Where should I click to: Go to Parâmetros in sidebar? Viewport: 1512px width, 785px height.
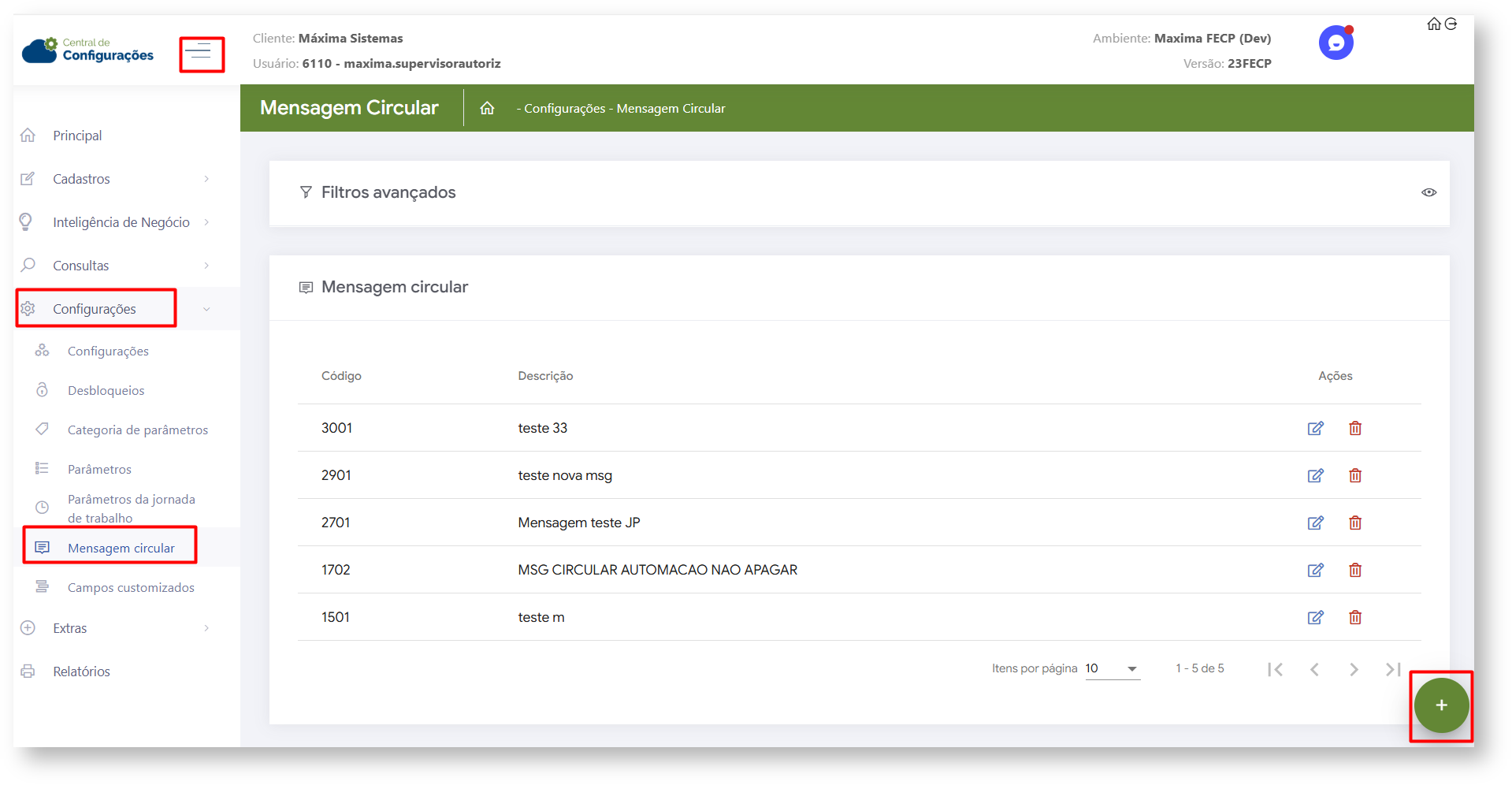[99, 469]
